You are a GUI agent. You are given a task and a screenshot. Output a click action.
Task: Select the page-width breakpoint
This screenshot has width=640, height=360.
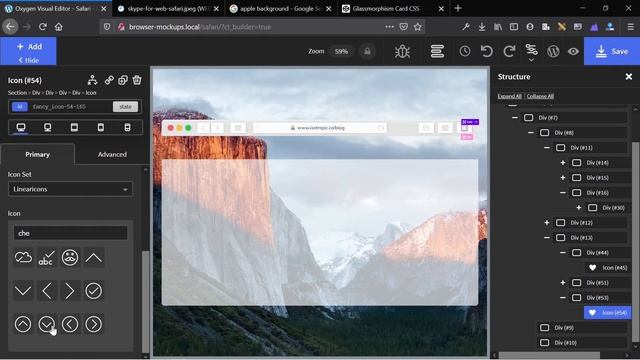click(x=48, y=127)
